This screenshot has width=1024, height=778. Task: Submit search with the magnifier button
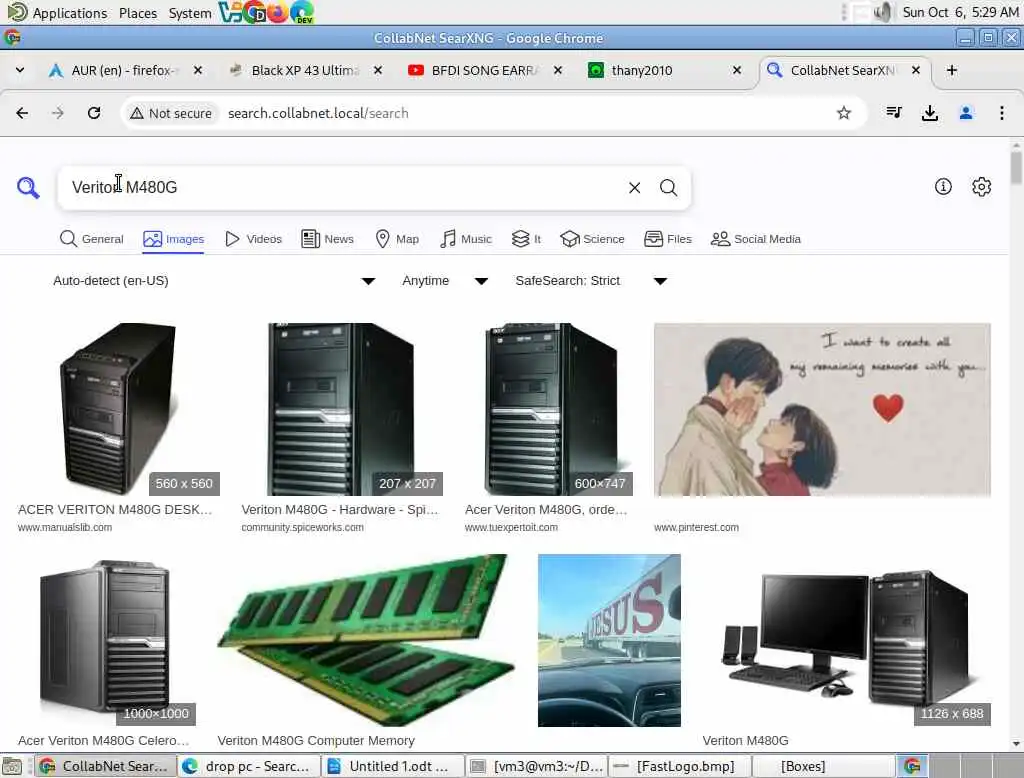click(x=668, y=188)
